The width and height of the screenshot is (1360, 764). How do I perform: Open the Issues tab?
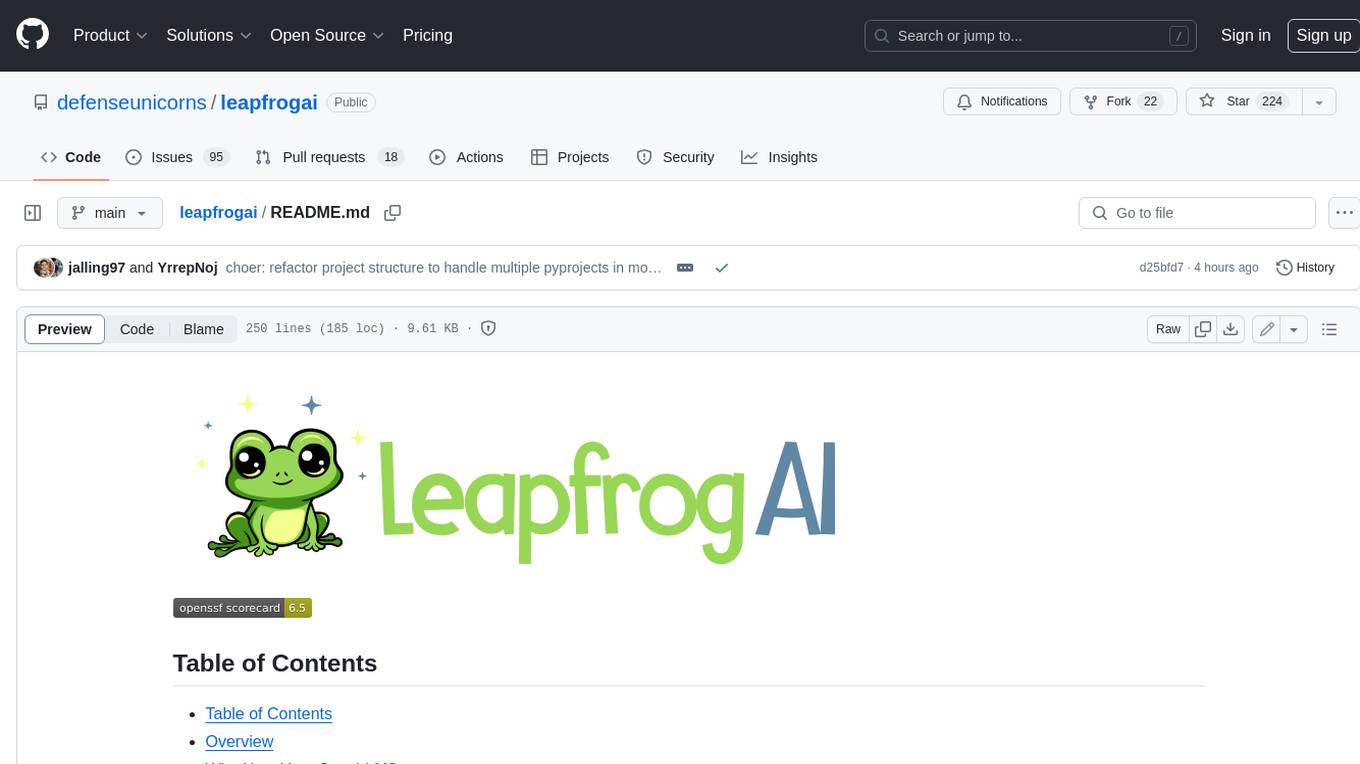point(177,157)
